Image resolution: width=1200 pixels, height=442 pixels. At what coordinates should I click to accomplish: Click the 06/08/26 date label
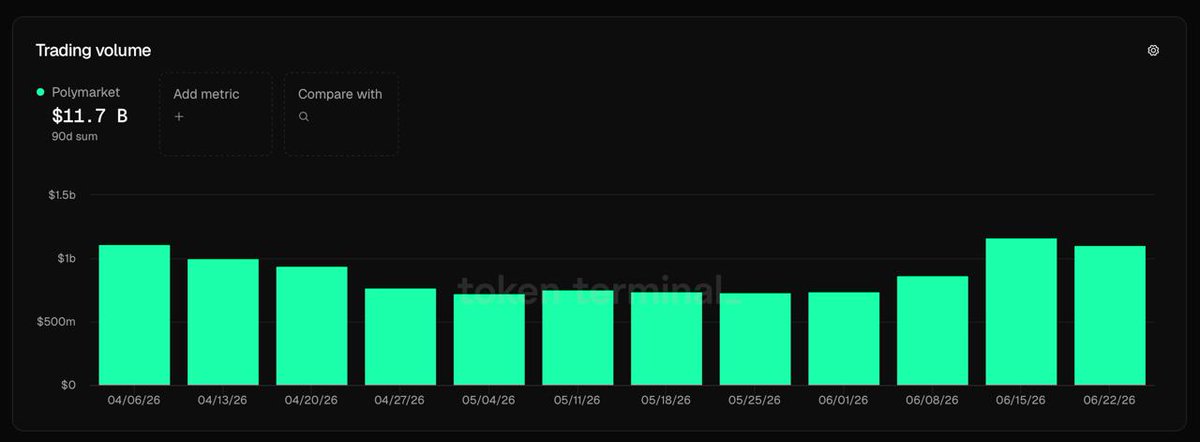933,400
